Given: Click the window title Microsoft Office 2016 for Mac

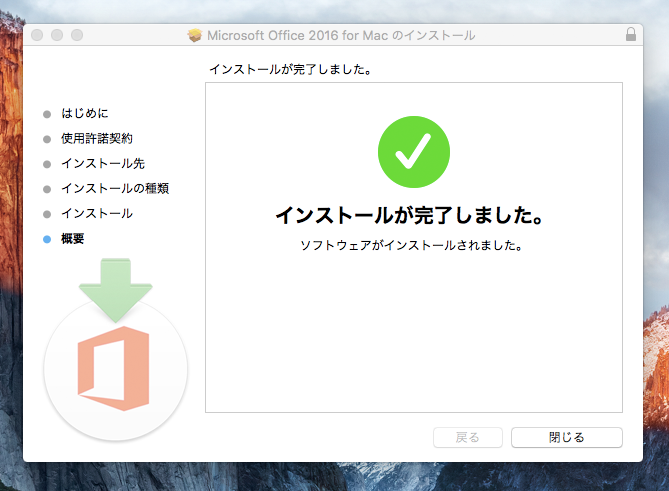Looking at the screenshot, I should (x=341, y=35).
